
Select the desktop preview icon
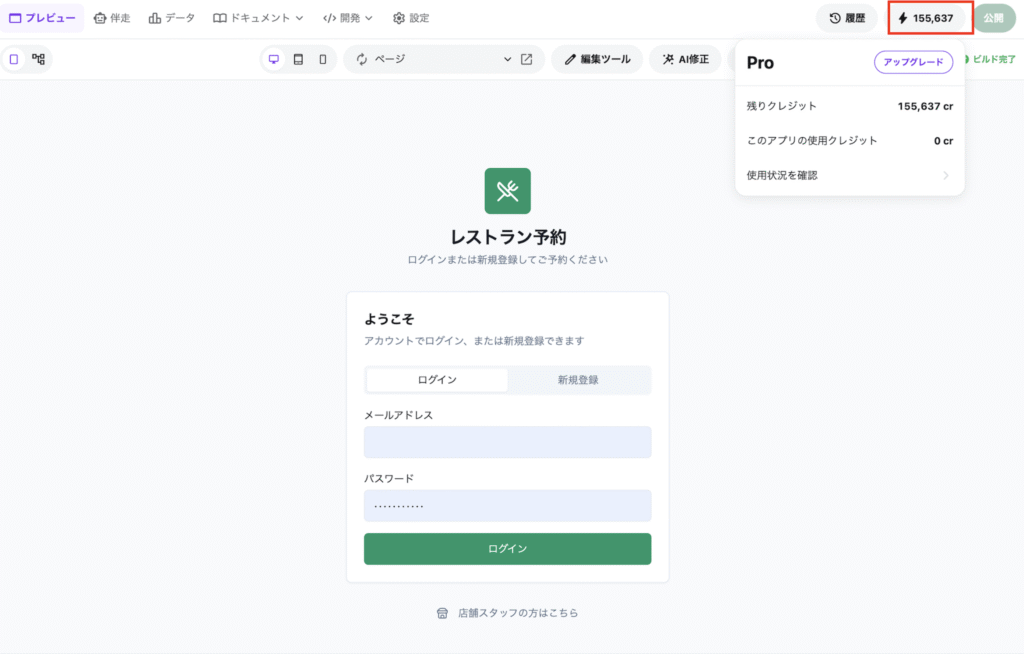274,59
